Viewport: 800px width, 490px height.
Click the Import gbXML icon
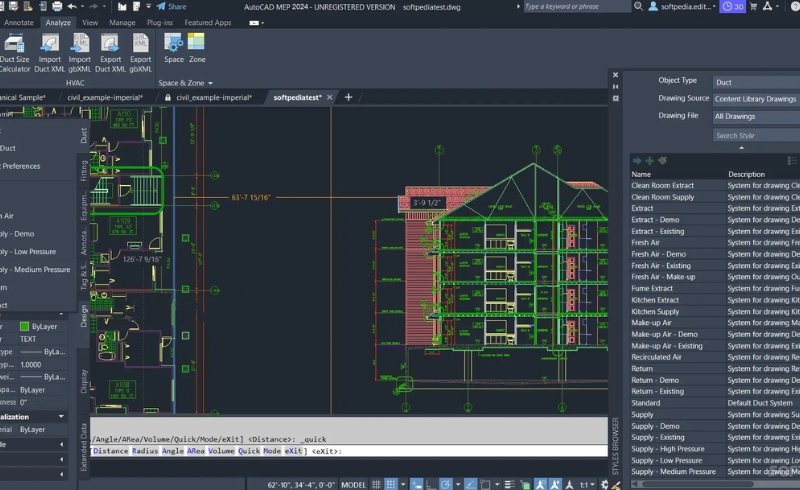pyautogui.click(x=80, y=43)
